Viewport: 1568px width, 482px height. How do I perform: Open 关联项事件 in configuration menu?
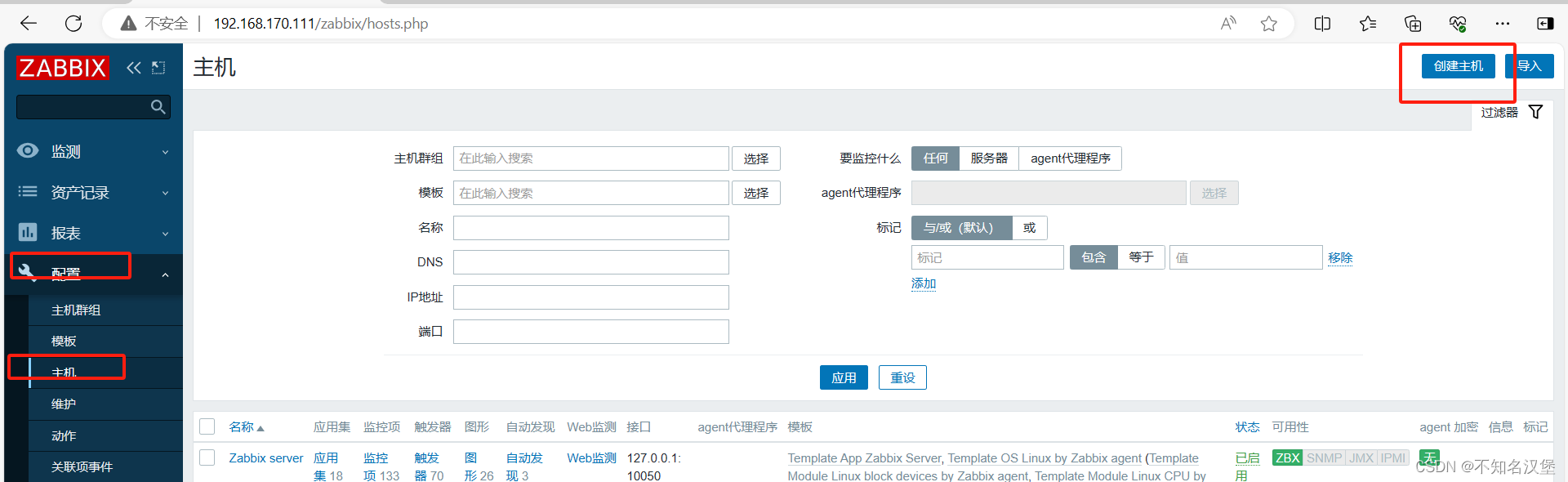tap(82, 466)
